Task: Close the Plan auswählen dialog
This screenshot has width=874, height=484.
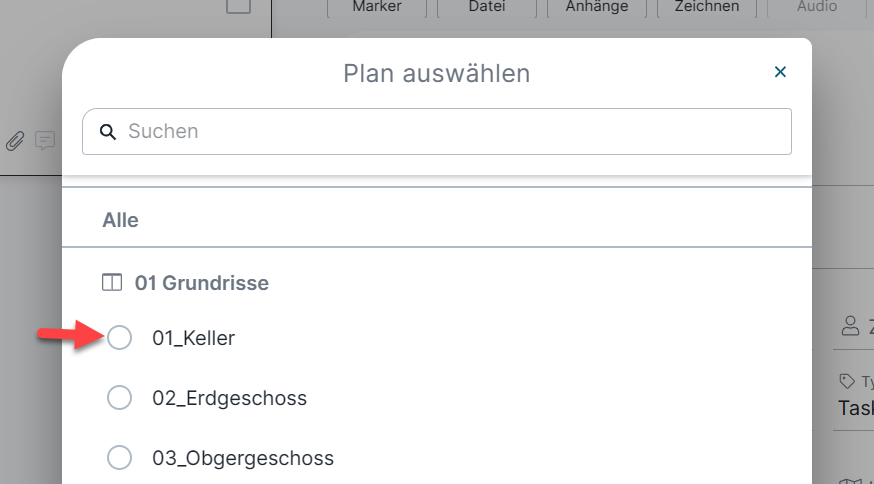Action: (780, 72)
